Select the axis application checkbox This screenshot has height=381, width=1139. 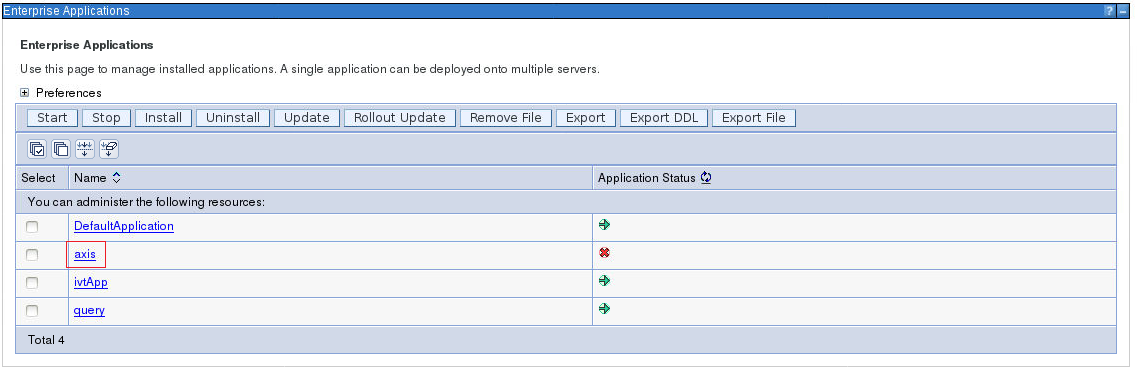point(32,255)
